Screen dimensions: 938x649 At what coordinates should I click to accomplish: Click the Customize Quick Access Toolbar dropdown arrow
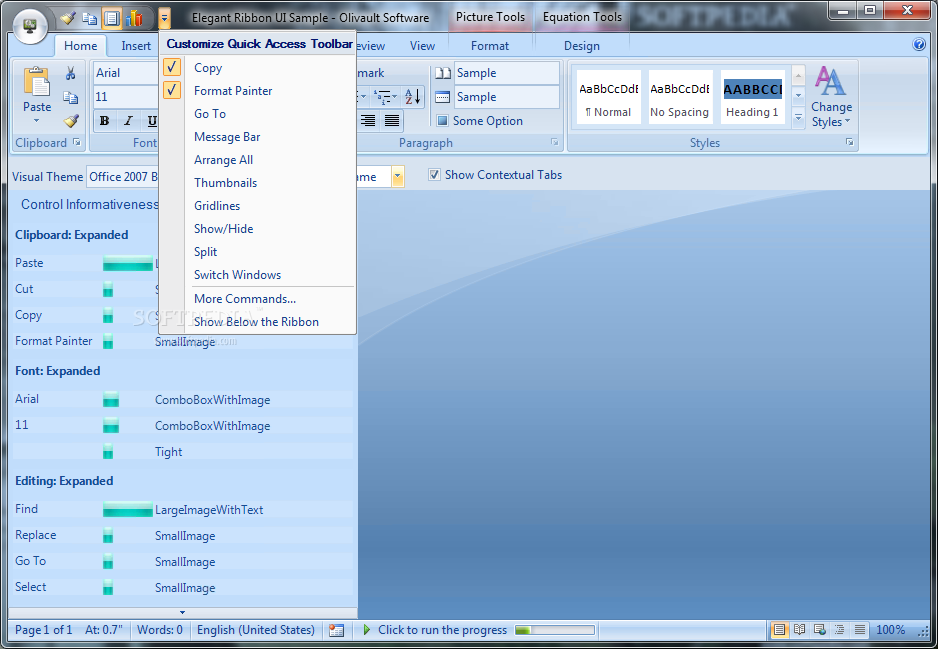pos(164,19)
